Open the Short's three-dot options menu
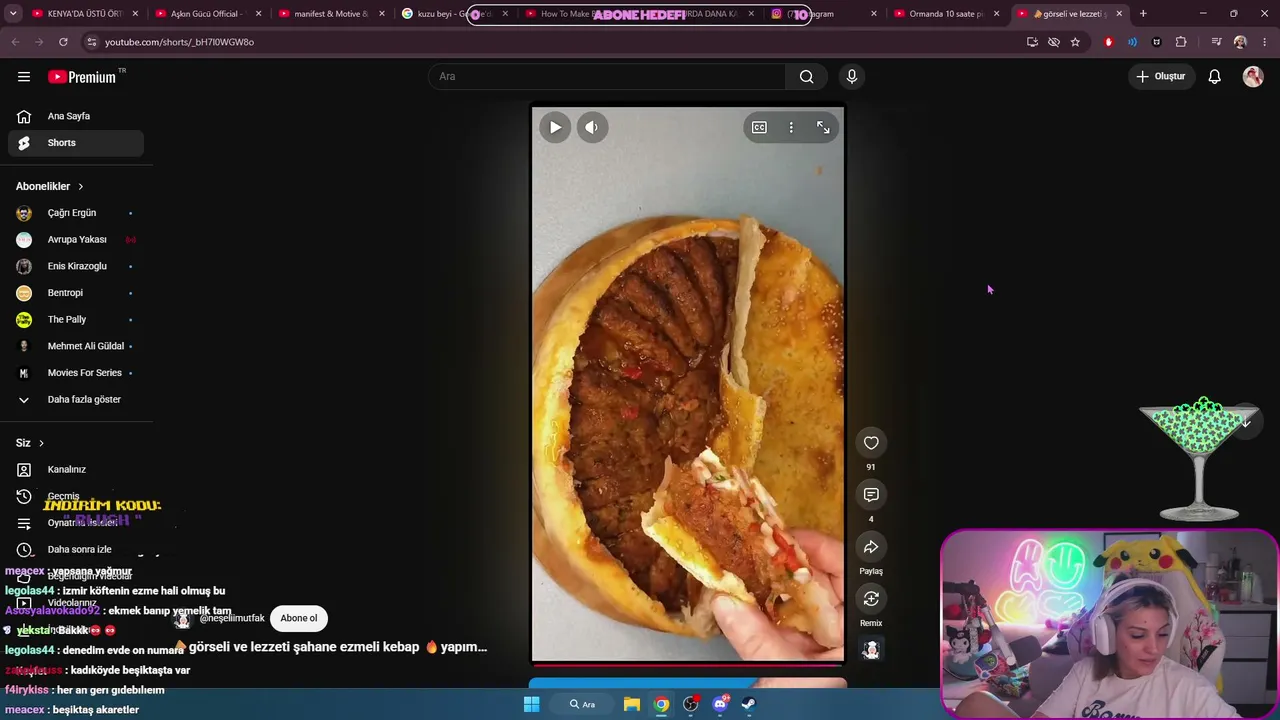 point(791,127)
